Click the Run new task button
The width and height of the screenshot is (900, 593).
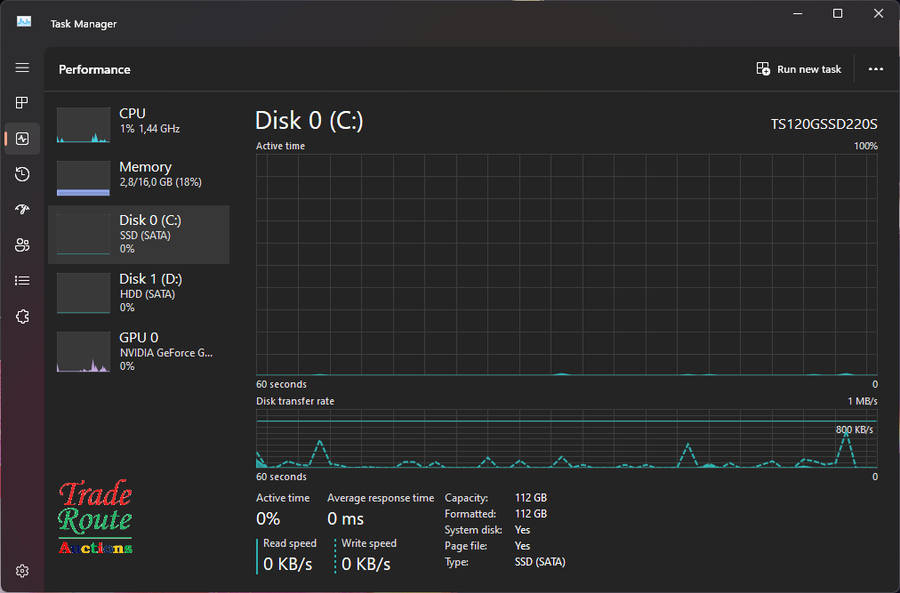[x=799, y=69]
